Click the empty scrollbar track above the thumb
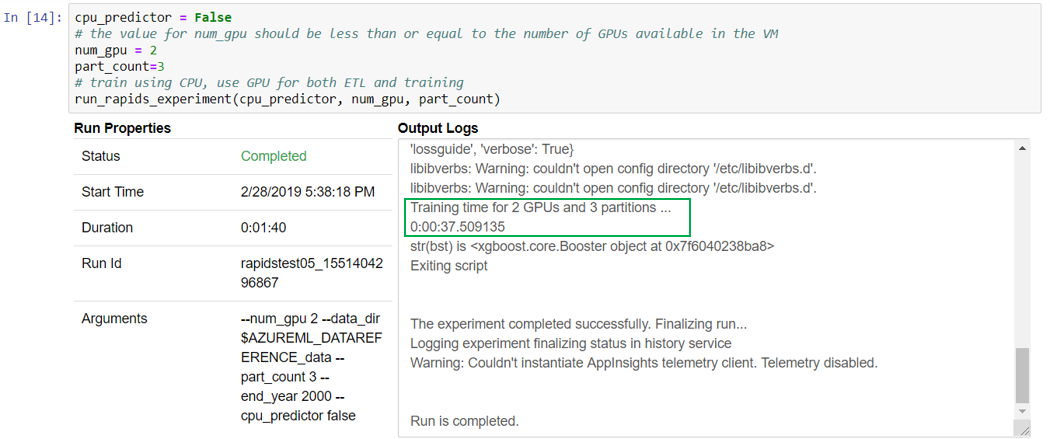 click(x=1021, y=250)
